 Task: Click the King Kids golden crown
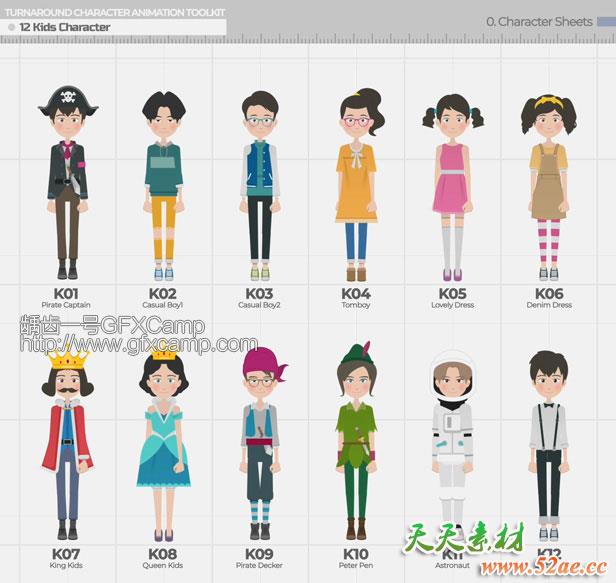(65, 358)
